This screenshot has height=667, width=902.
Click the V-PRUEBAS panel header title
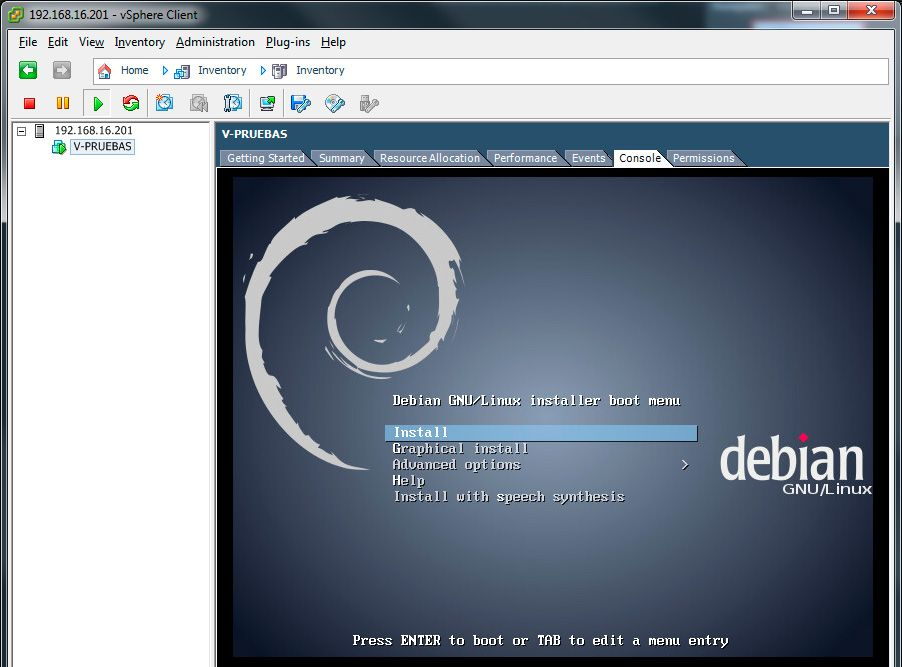(254, 134)
